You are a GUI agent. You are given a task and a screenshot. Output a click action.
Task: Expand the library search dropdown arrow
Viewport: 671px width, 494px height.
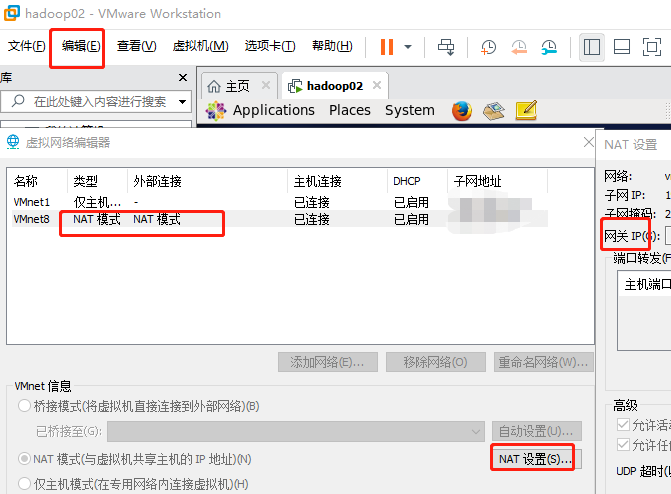click(x=183, y=102)
